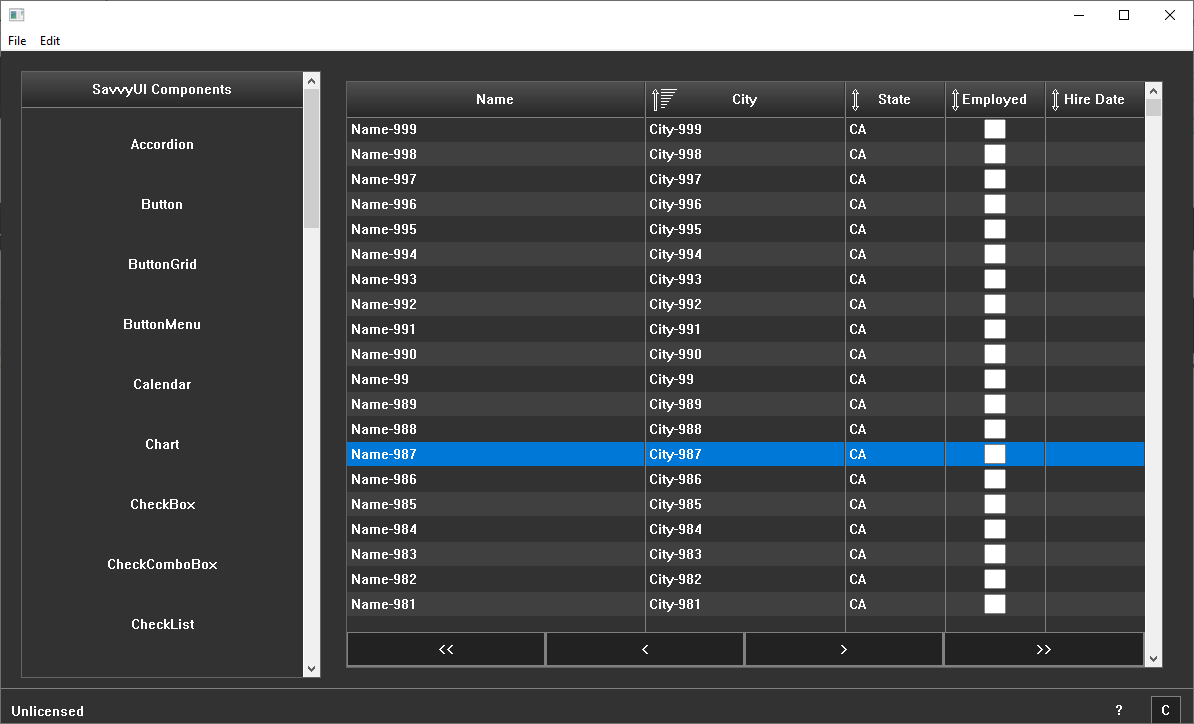Go to first page with << button
The height and width of the screenshot is (724, 1194).
(x=446, y=649)
